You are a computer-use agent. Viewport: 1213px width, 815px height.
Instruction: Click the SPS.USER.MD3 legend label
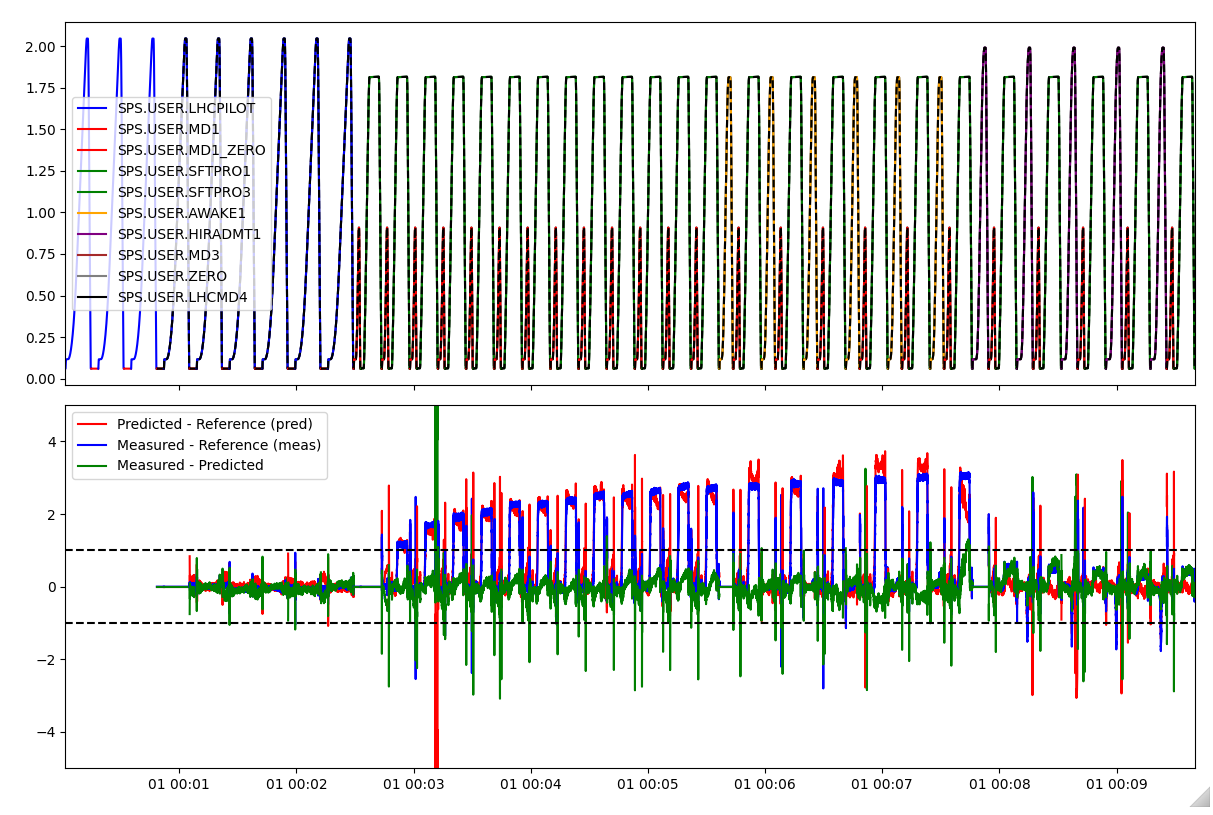coord(168,255)
